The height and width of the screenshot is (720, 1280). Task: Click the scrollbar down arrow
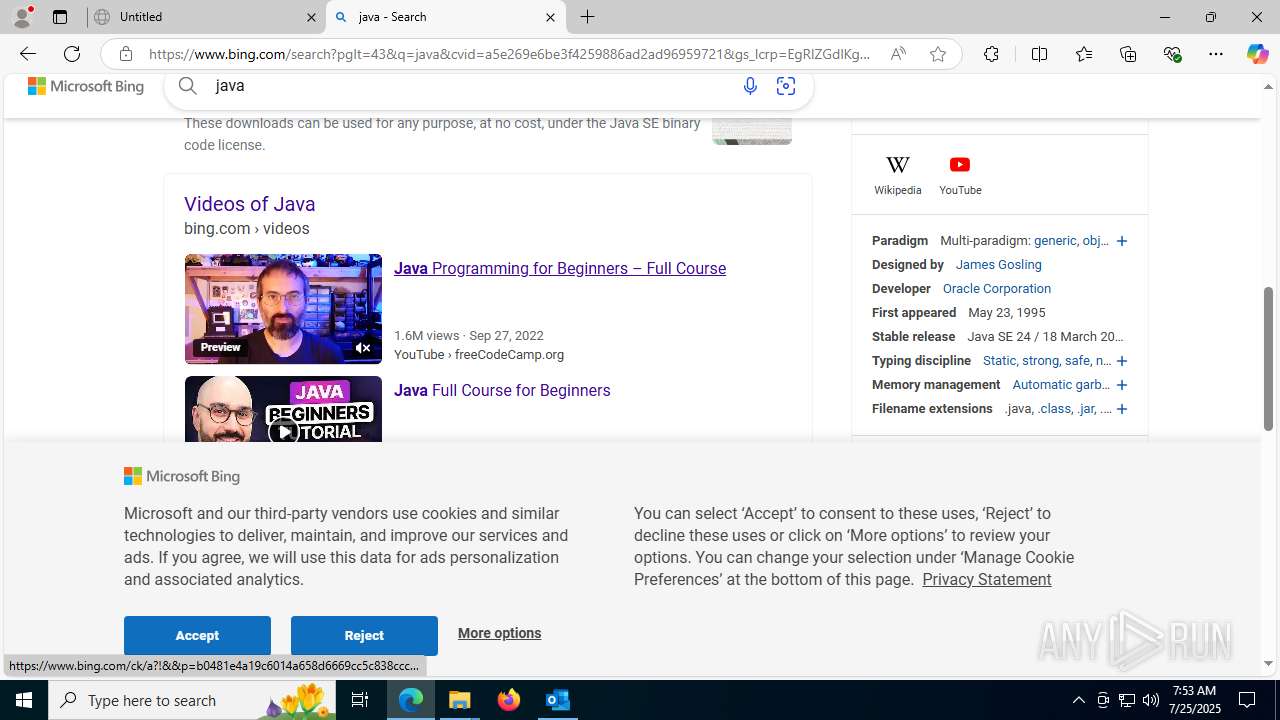(1268, 663)
